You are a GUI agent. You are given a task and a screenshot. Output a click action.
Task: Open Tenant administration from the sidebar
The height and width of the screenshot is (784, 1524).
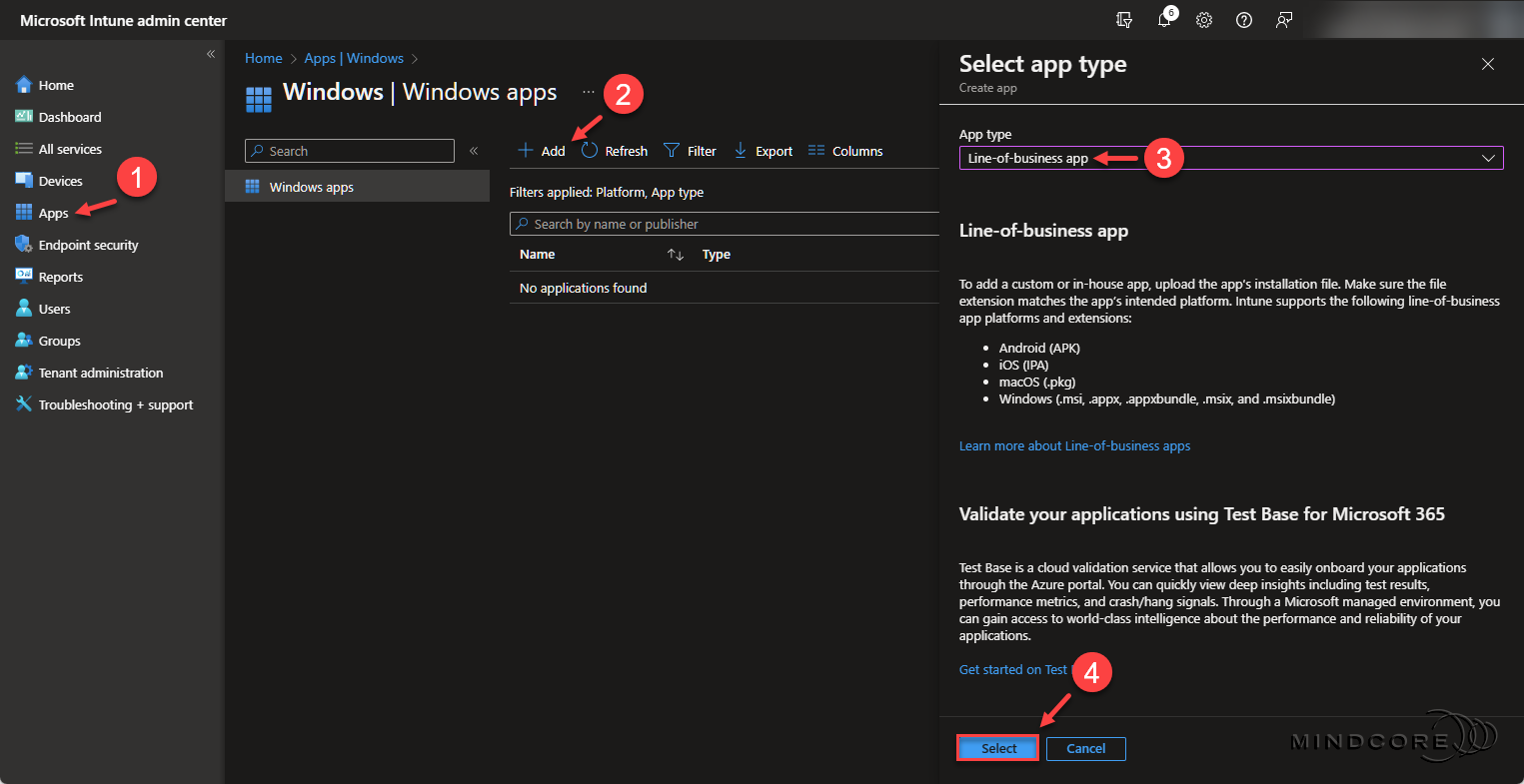pos(100,372)
